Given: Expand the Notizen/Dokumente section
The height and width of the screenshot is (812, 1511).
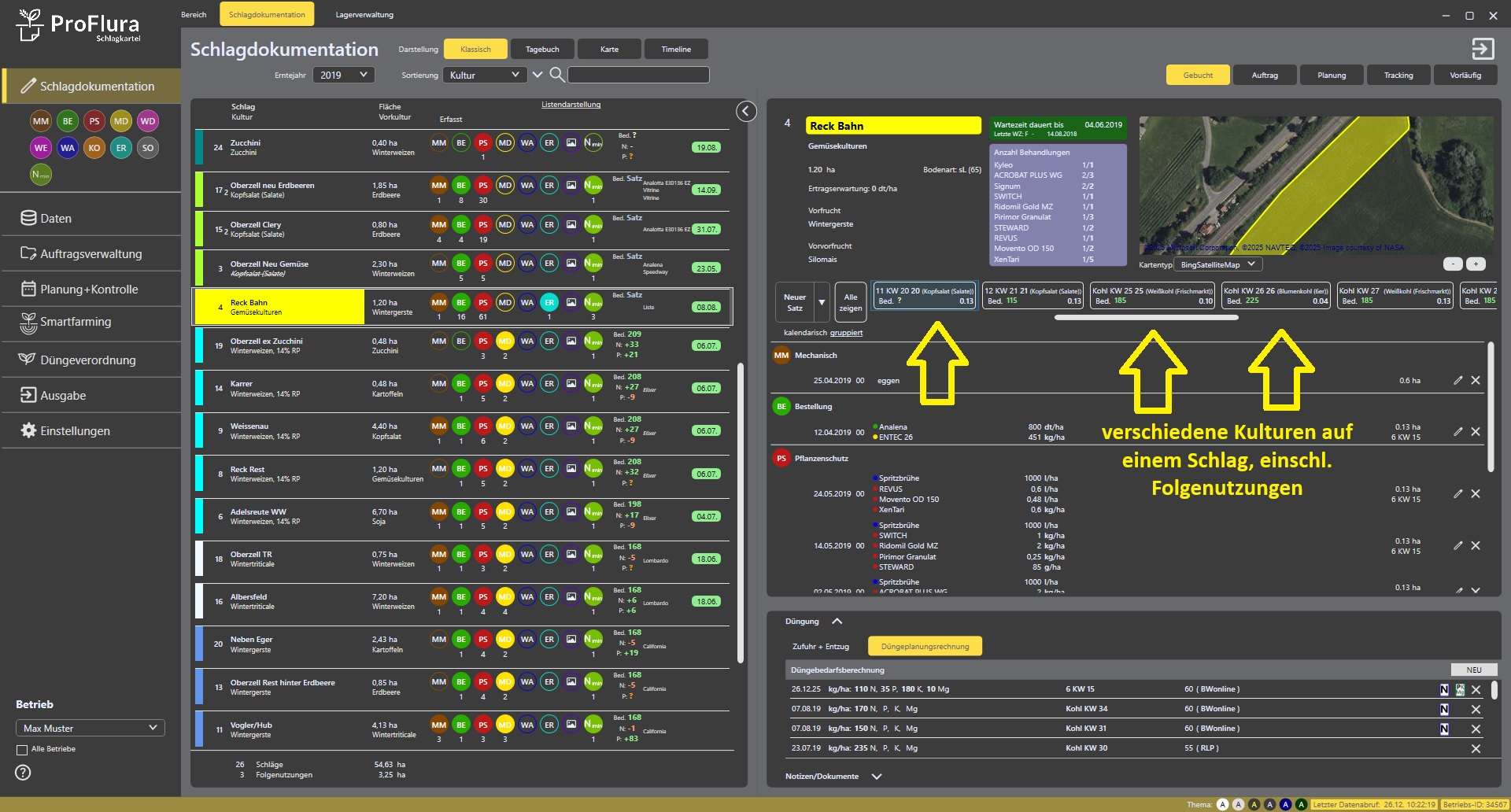Looking at the screenshot, I should [877, 777].
